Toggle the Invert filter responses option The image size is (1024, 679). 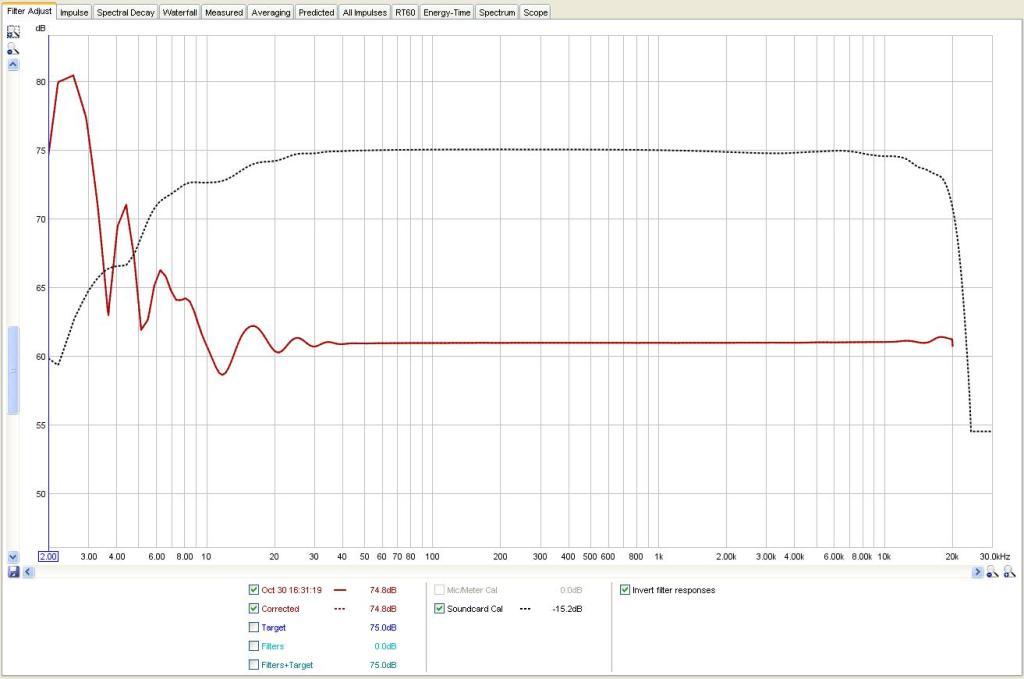[624, 590]
